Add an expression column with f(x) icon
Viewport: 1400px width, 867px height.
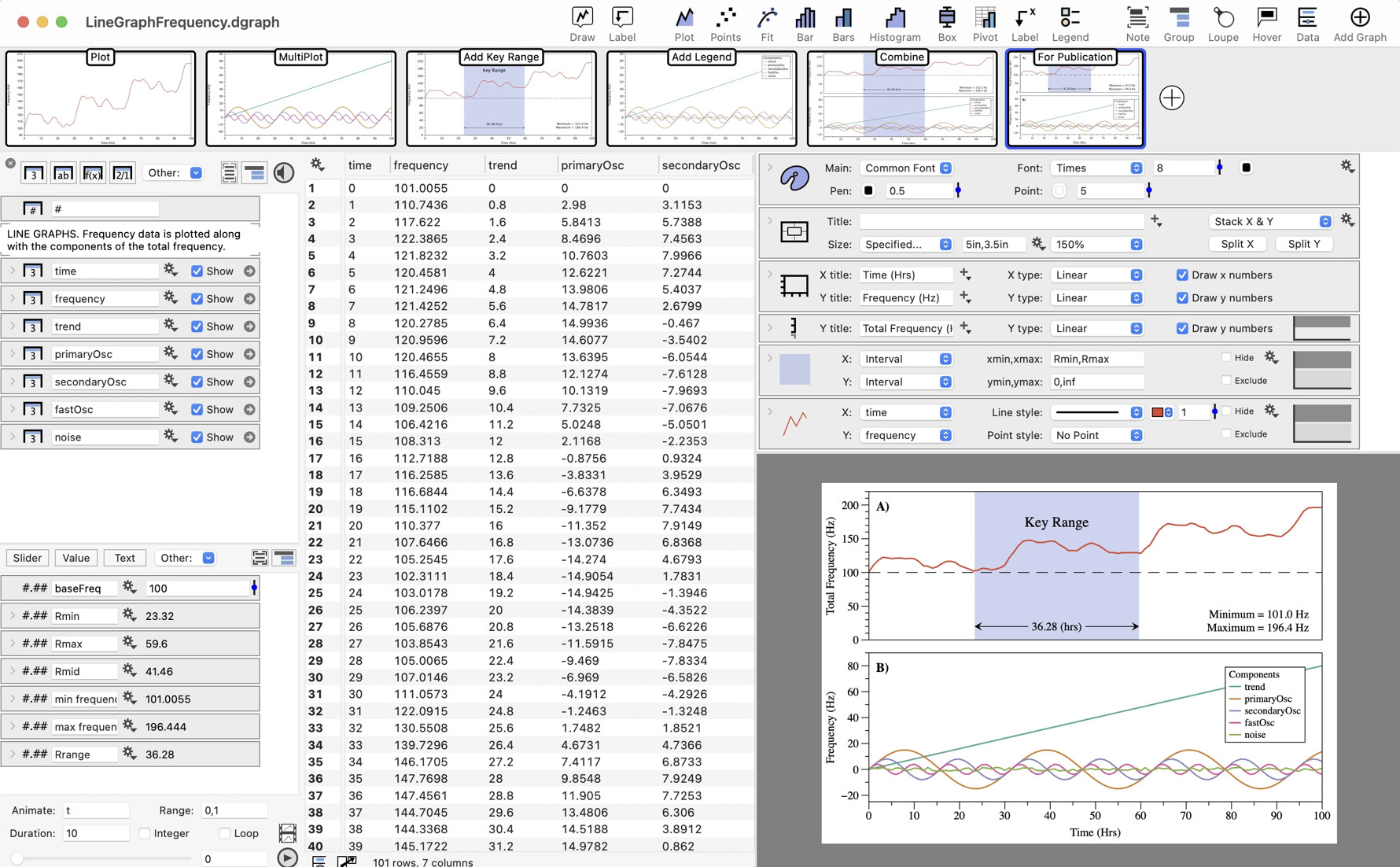click(93, 174)
